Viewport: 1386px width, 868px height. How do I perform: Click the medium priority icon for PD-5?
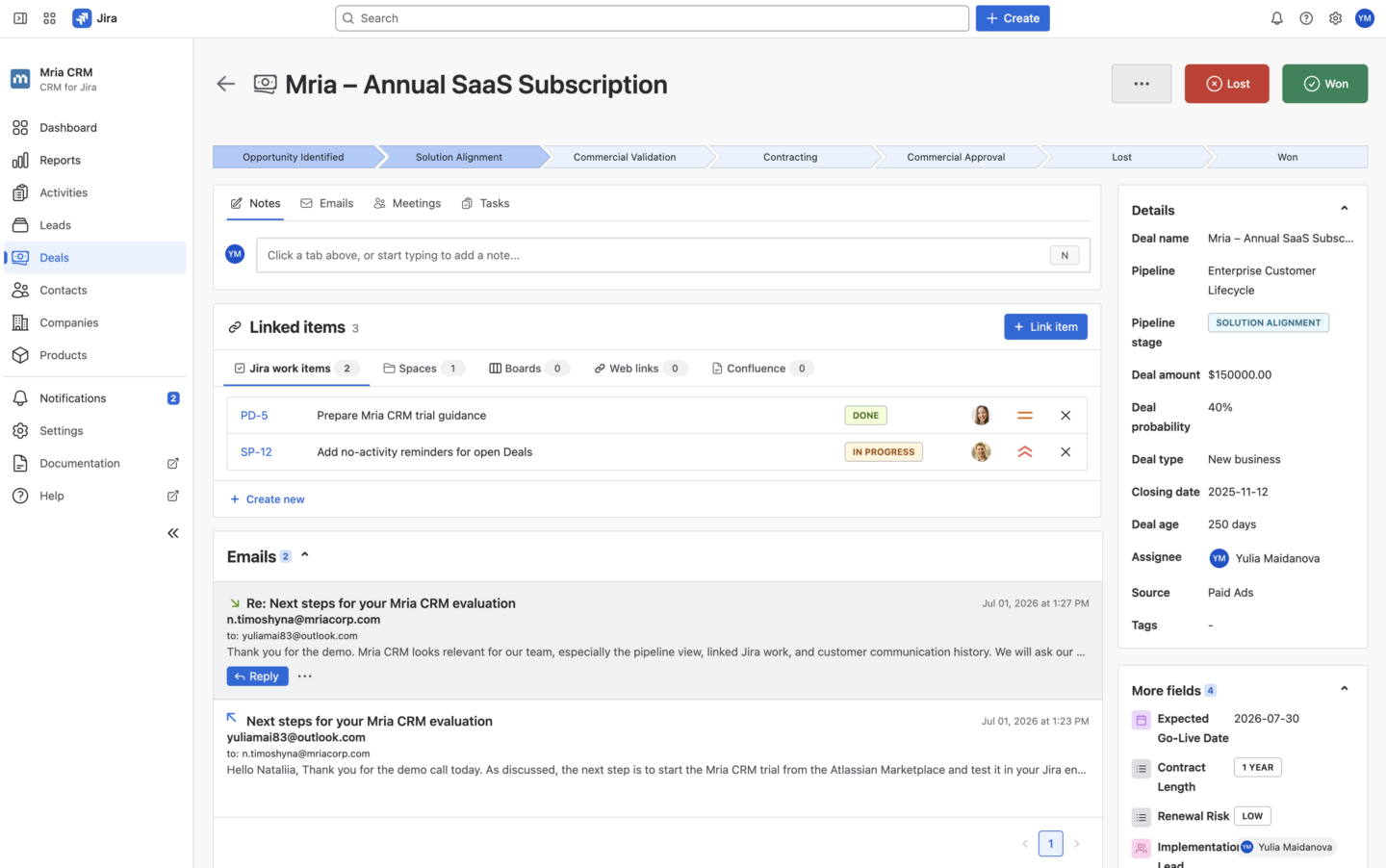click(x=1025, y=416)
